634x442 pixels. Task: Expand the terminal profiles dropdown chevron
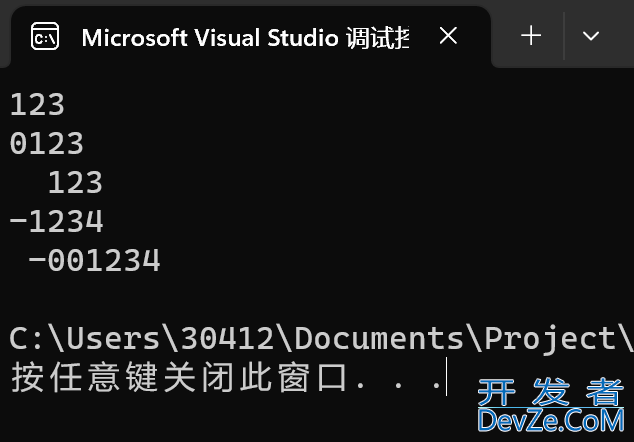591,36
